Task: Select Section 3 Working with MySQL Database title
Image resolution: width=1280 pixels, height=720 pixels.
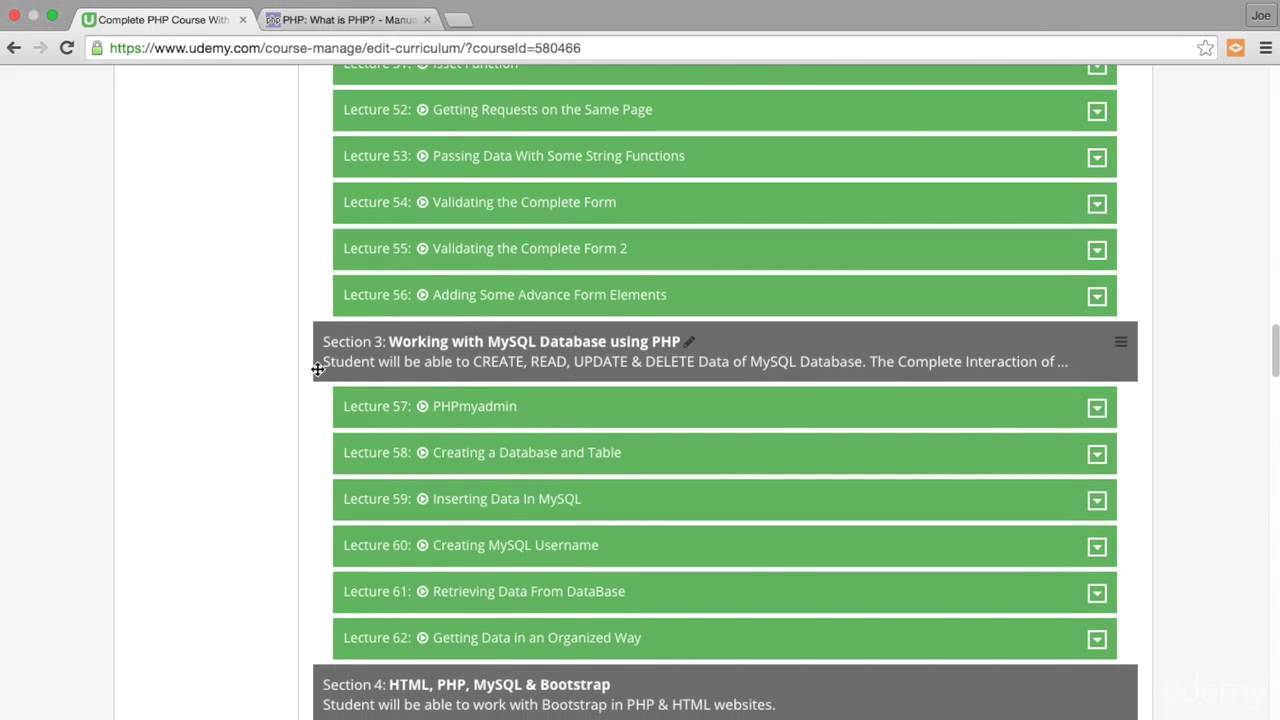Action: tap(534, 342)
